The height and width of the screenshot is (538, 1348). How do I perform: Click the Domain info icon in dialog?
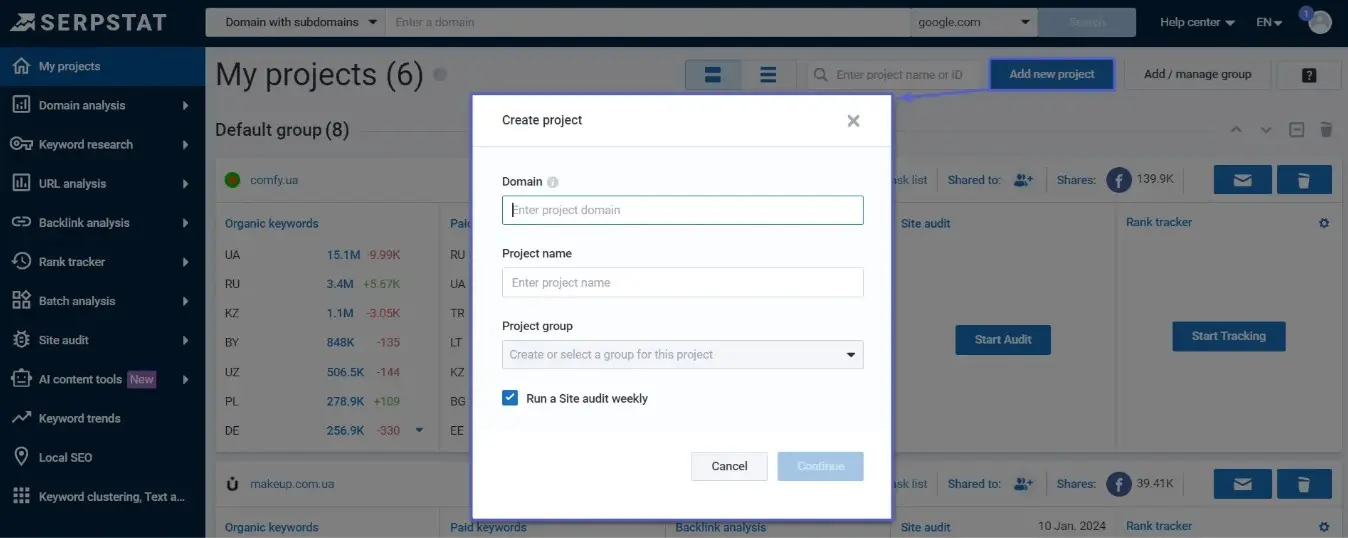553,182
